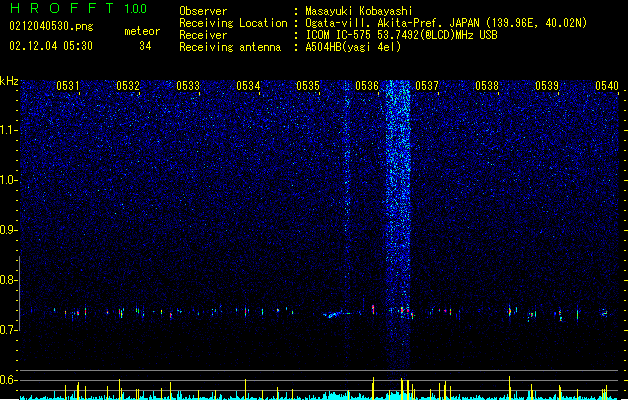629x400 pixels.
Task: Click time marker 0537
Action: (427, 86)
